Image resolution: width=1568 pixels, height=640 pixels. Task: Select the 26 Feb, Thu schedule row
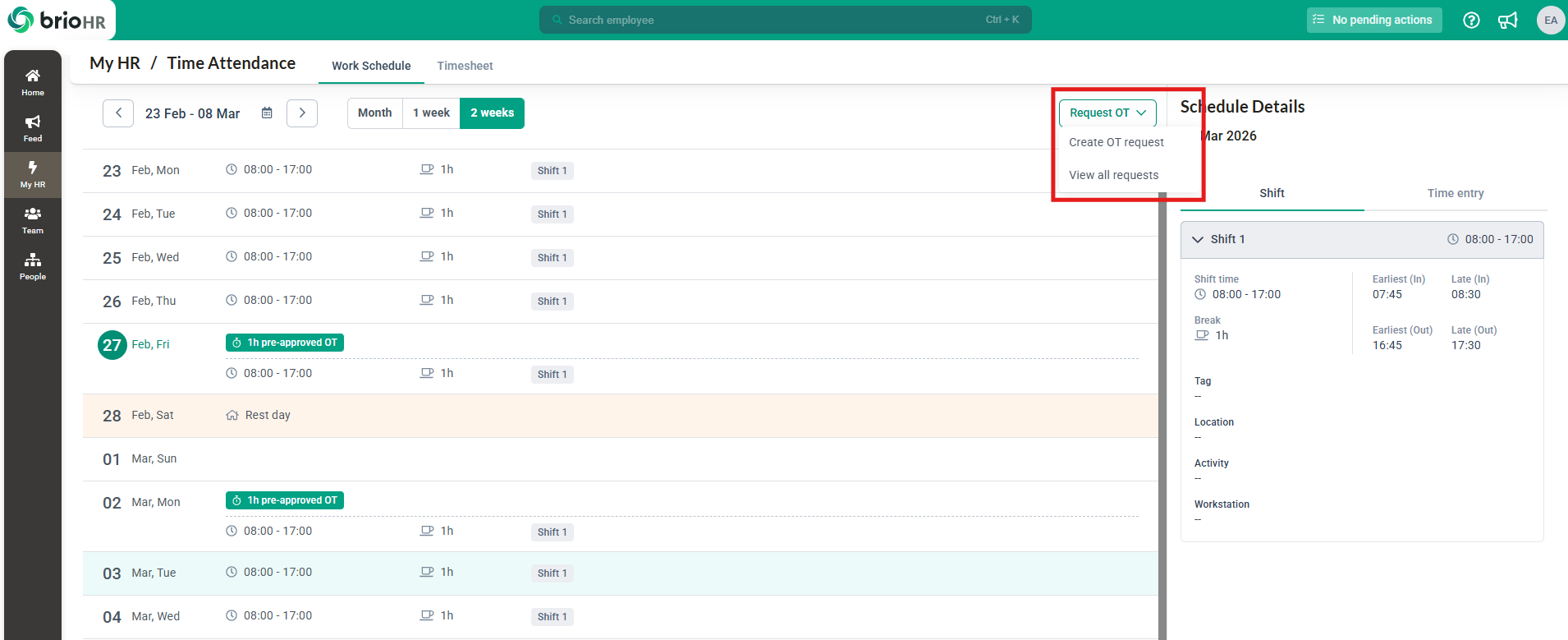pos(621,302)
